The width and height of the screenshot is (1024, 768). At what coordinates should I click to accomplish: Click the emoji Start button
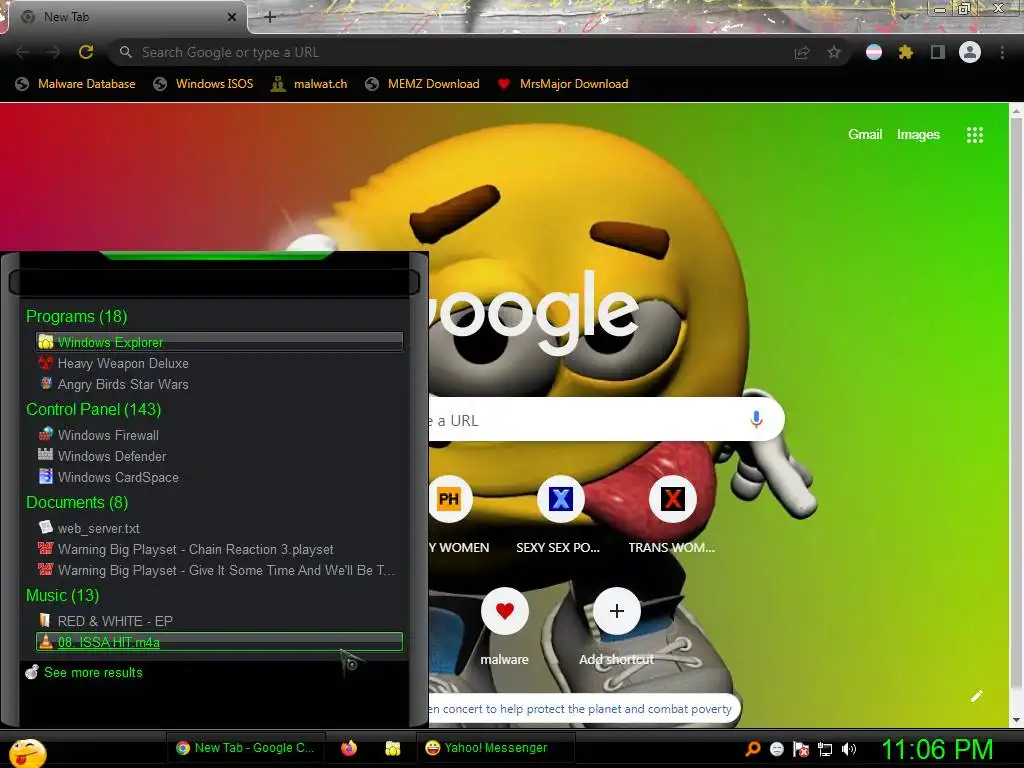point(27,752)
